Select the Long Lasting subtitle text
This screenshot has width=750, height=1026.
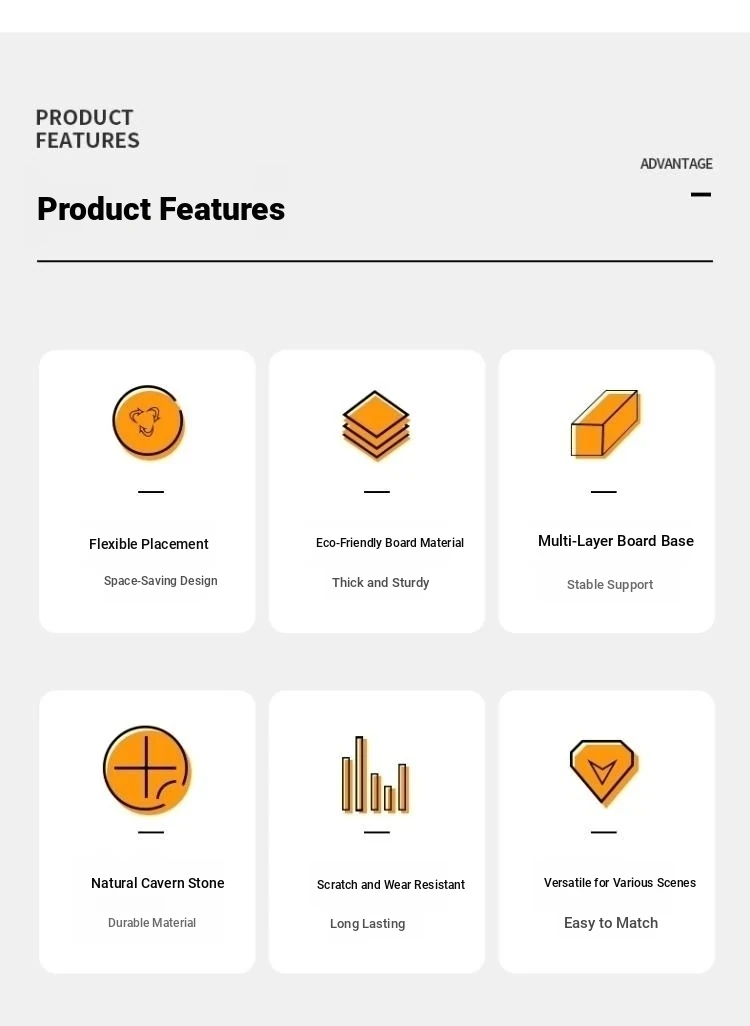(367, 923)
